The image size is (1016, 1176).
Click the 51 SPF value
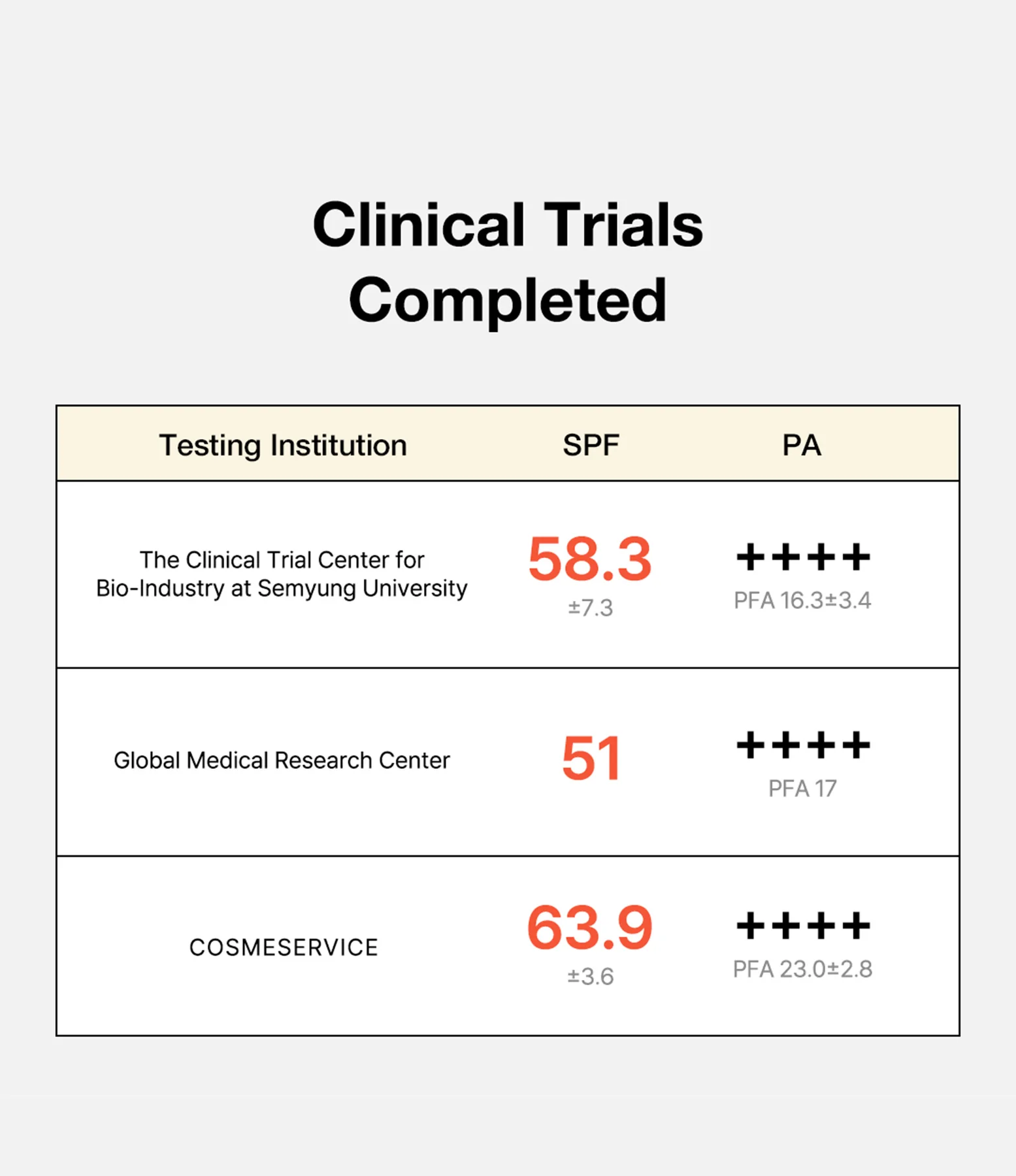pyautogui.click(x=591, y=758)
